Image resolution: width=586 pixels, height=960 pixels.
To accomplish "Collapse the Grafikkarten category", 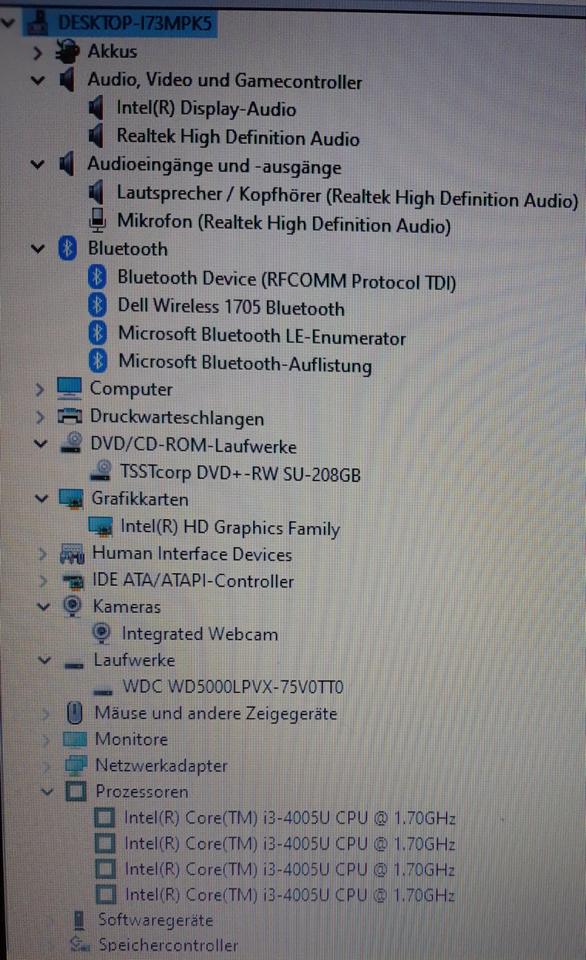I will [x=41, y=498].
